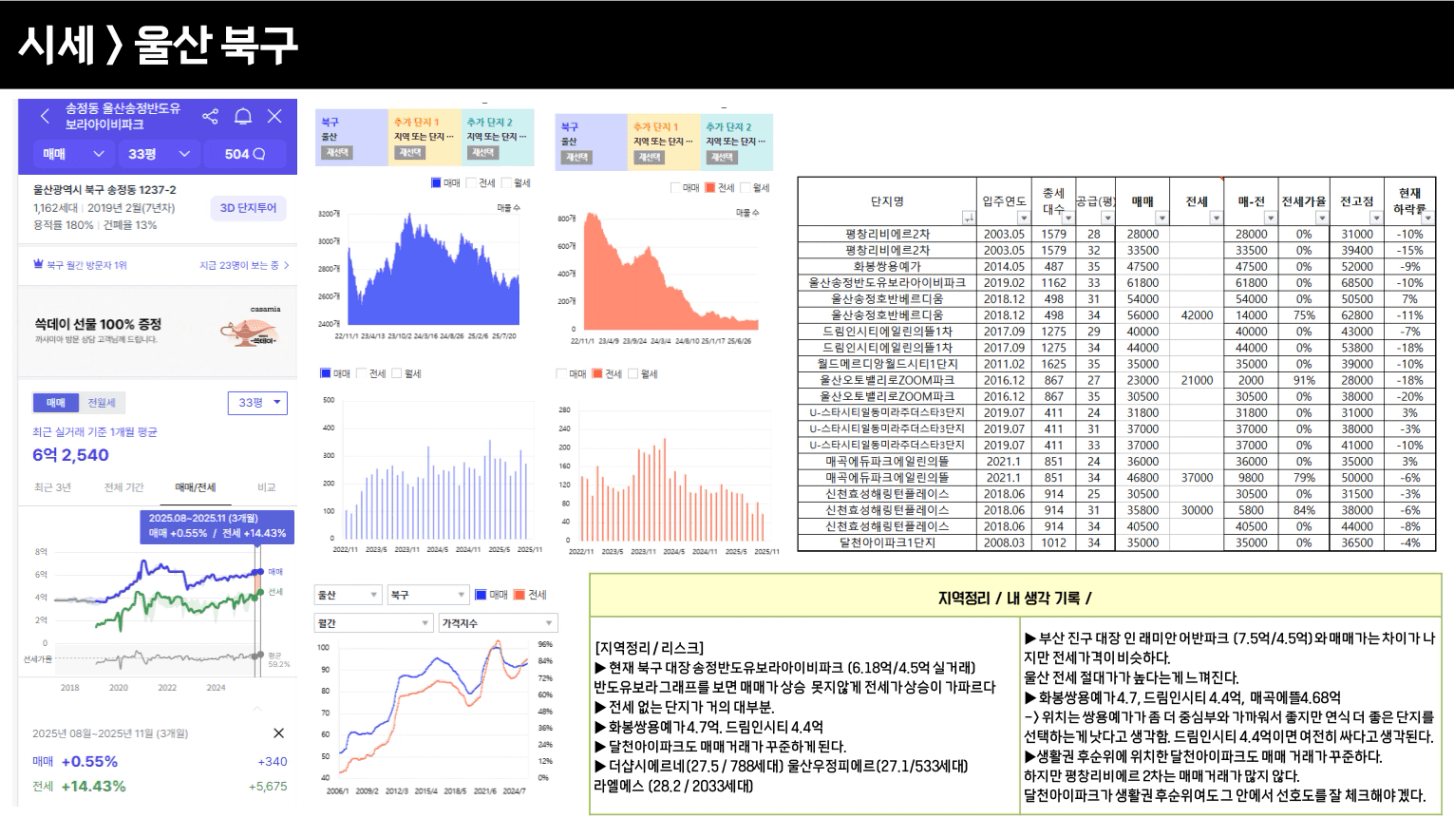The height and width of the screenshot is (818, 1454).
Task: Switch to the 전월세 tab
Action: pos(101,403)
